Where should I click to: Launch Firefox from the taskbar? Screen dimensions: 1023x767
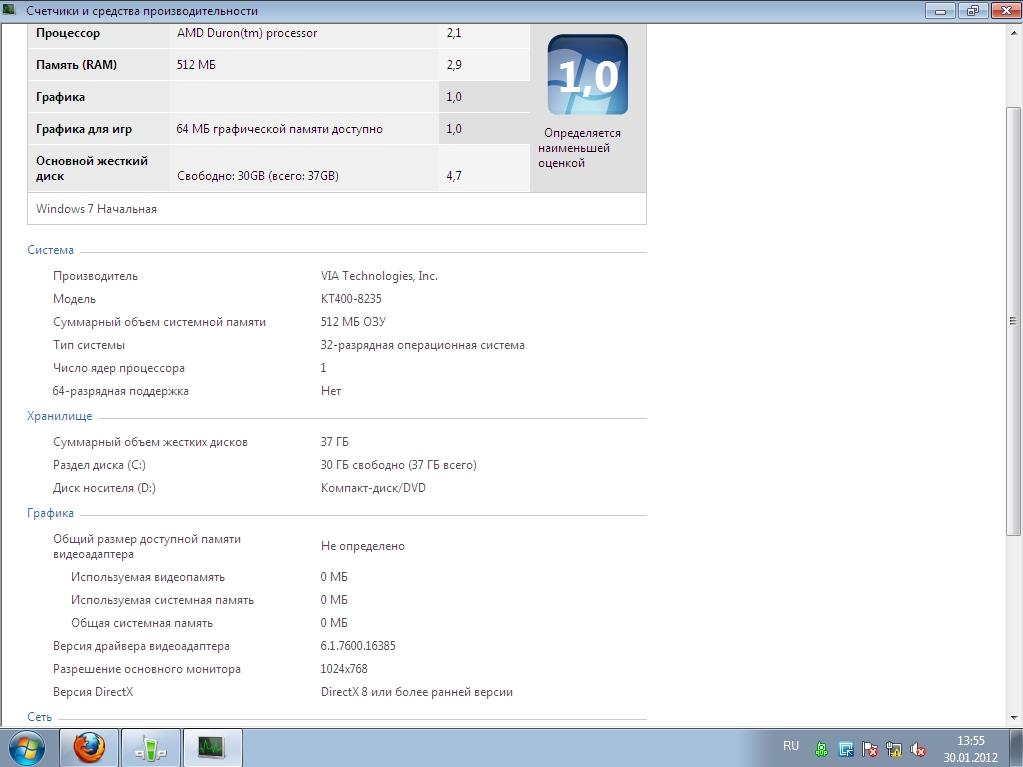89,747
